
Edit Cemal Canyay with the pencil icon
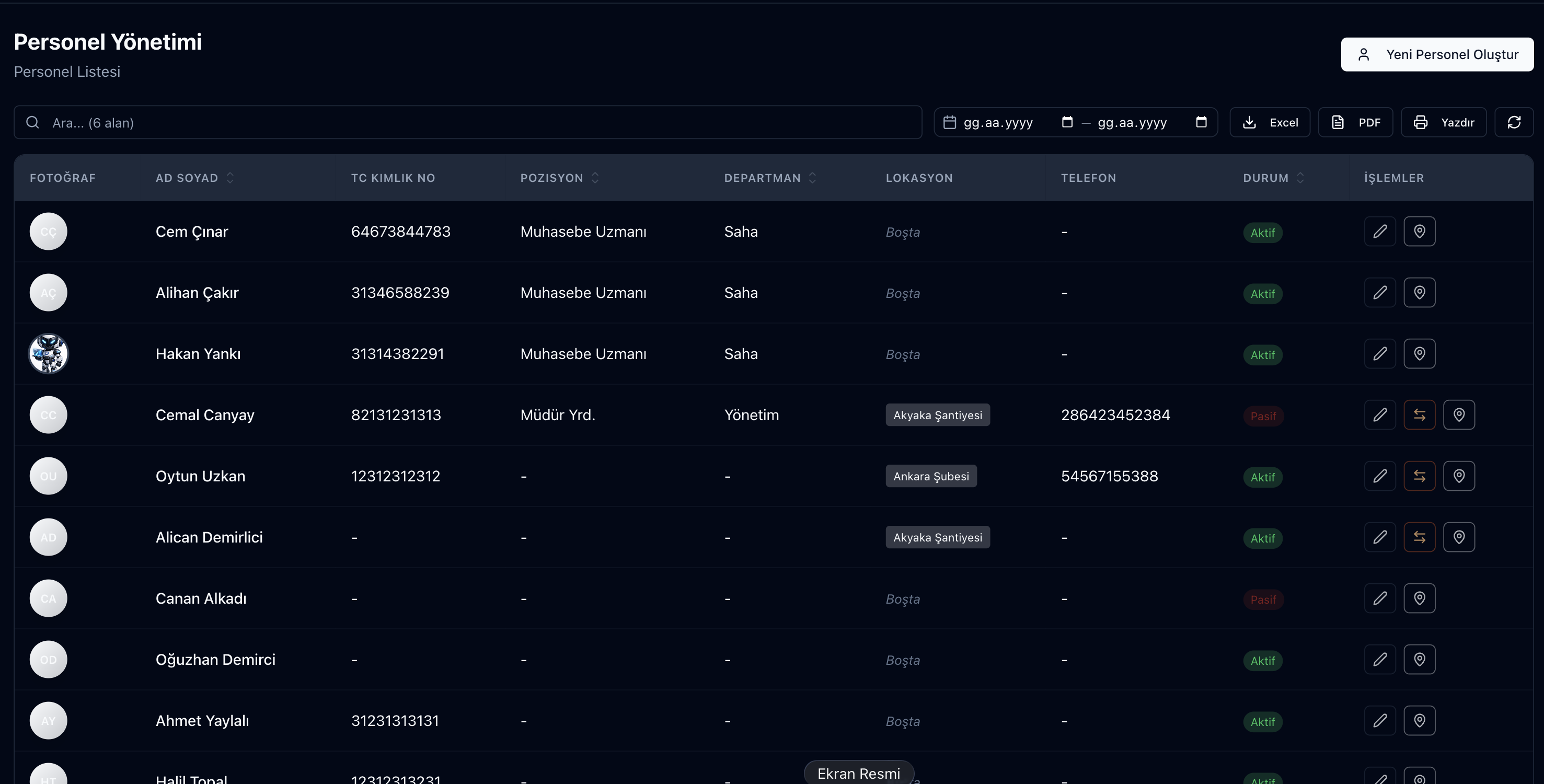point(1380,415)
